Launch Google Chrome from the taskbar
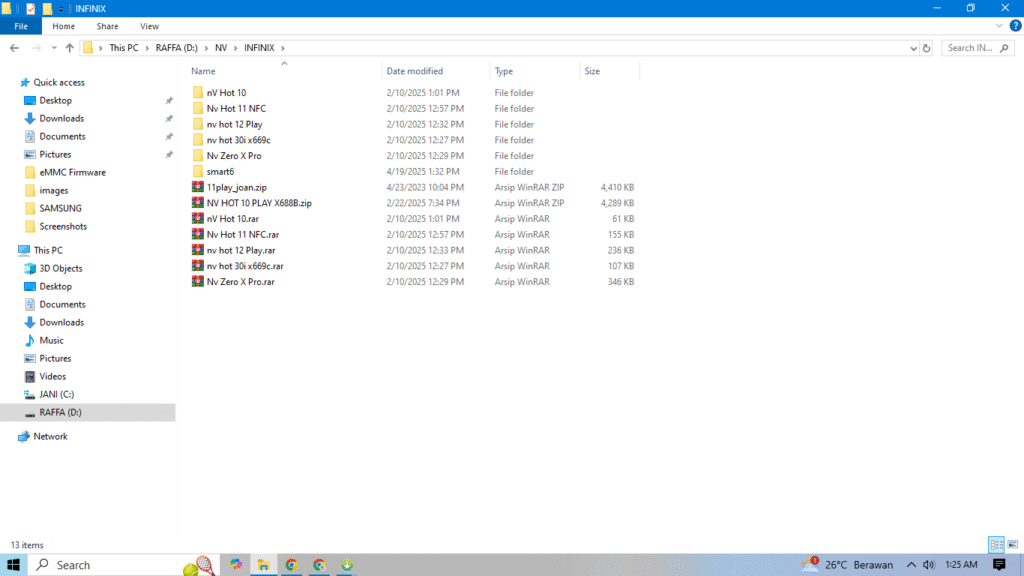The height and width of the screenshot is (576, 1024). (291, 564)
